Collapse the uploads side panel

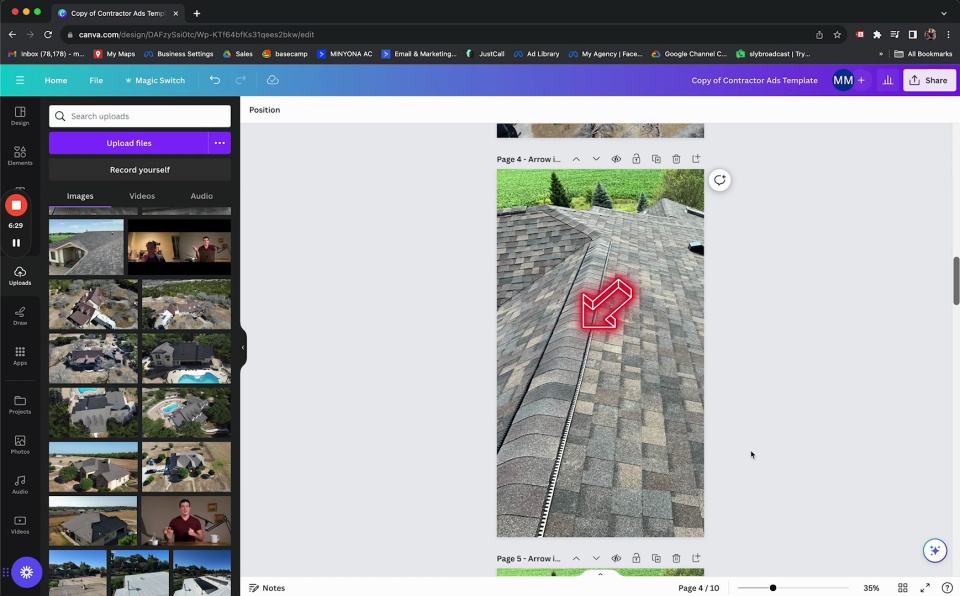243,348
